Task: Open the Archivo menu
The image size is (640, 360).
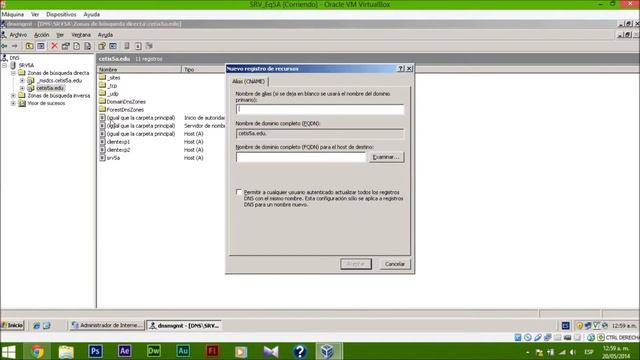Action: [x=18, y=35]
